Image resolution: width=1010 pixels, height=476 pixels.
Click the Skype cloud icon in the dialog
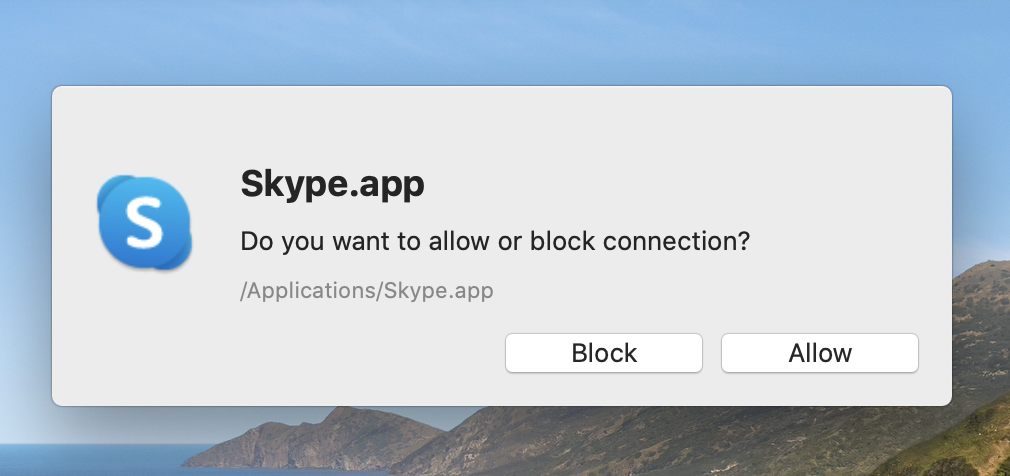[x=144, y=222]
